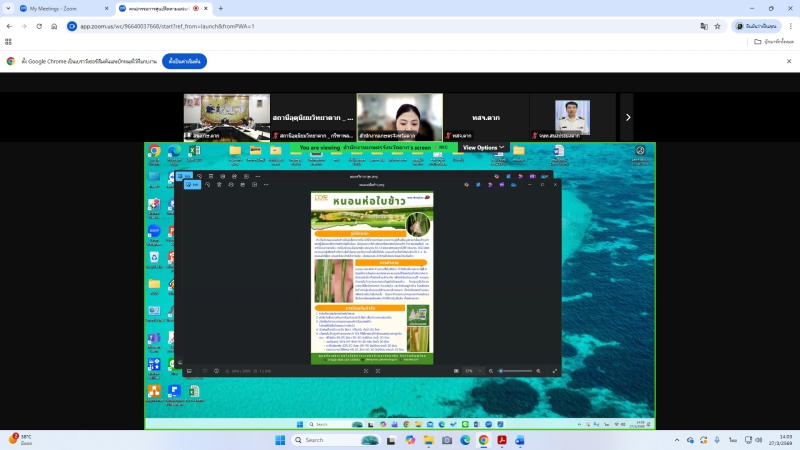Click the Windows Start button
This screenshot has width=800, height=450.
click(x=283, y=440)
